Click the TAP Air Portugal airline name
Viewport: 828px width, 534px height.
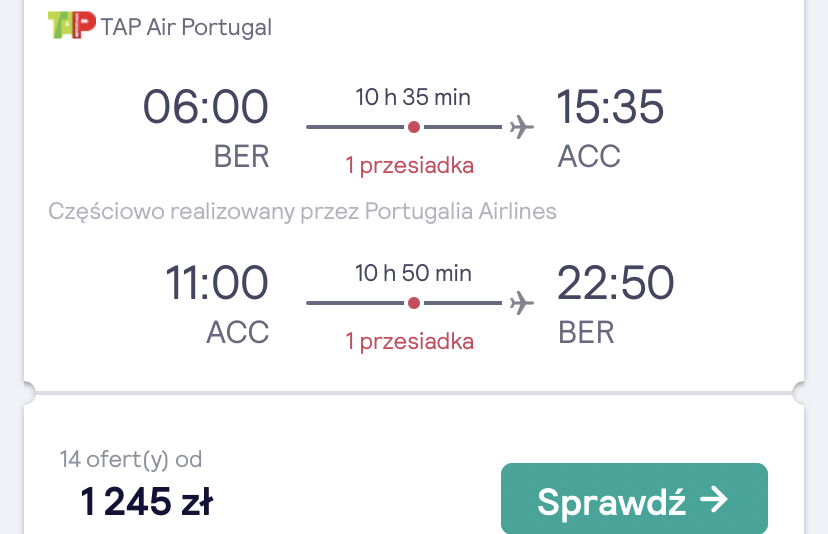[186, 27]
